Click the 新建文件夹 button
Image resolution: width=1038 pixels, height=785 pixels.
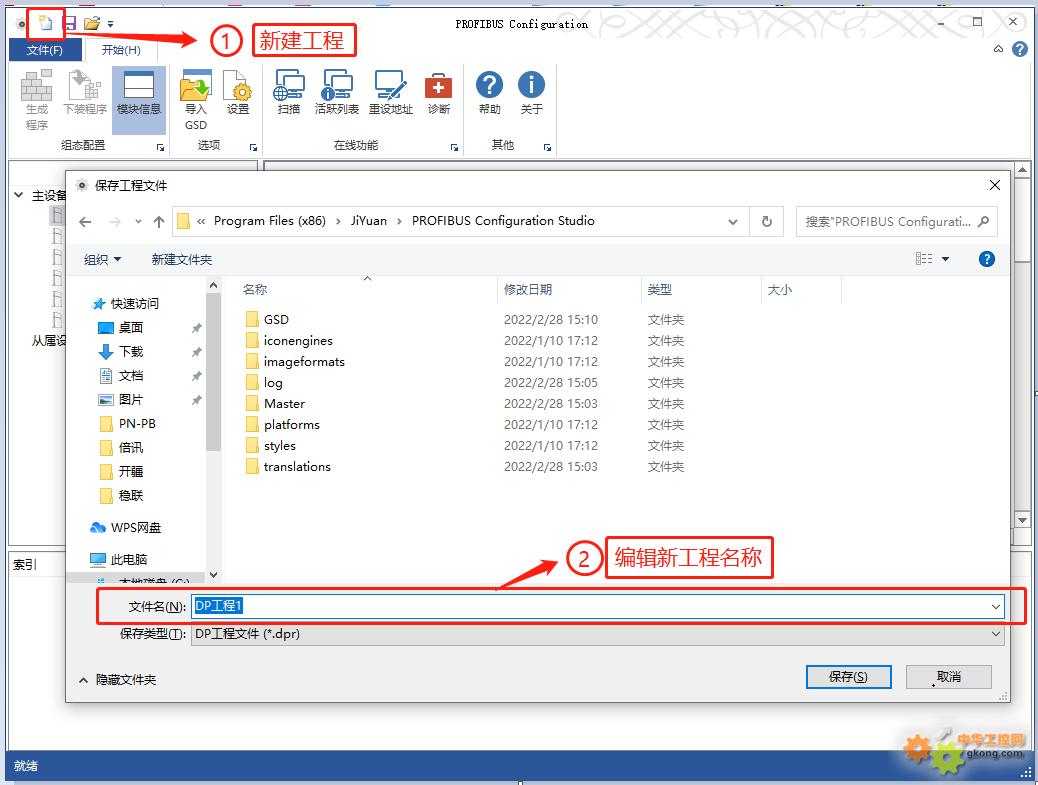tap(182, 259)
